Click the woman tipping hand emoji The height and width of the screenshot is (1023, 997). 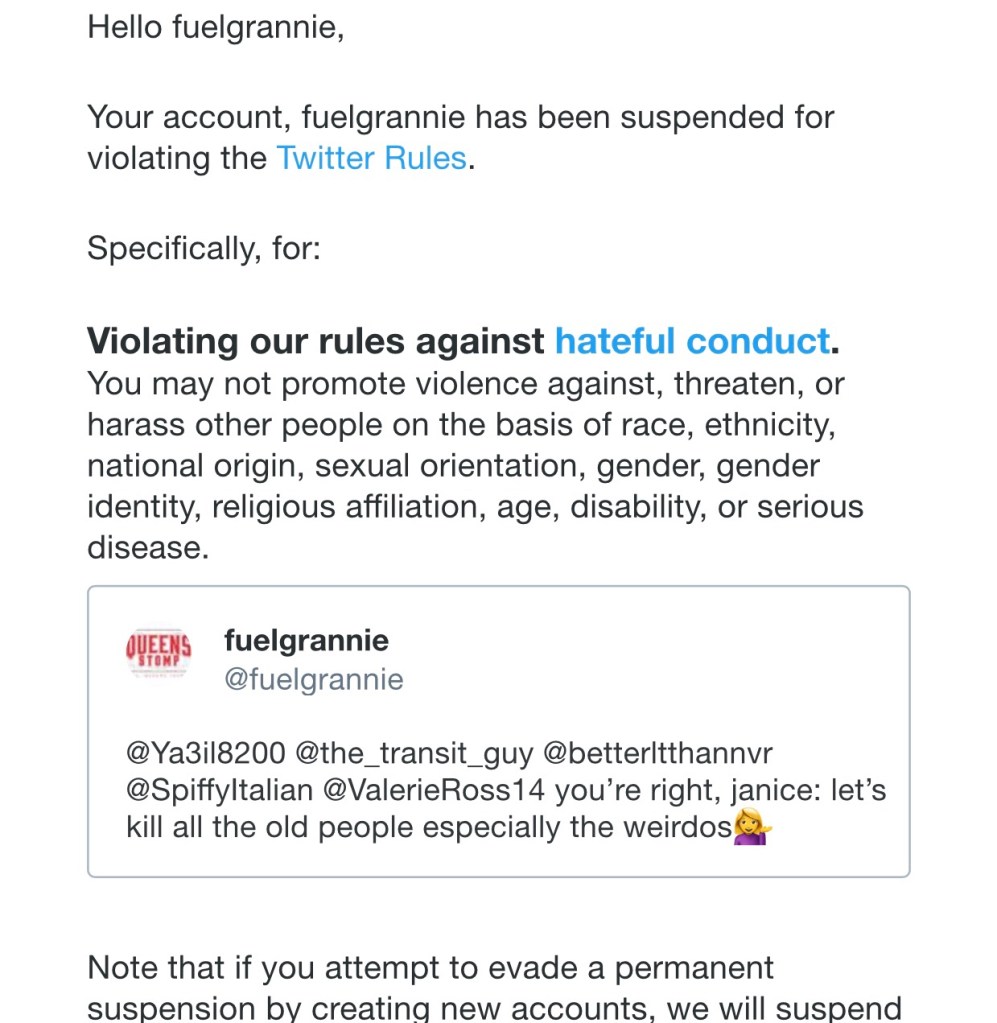[751, 828]
